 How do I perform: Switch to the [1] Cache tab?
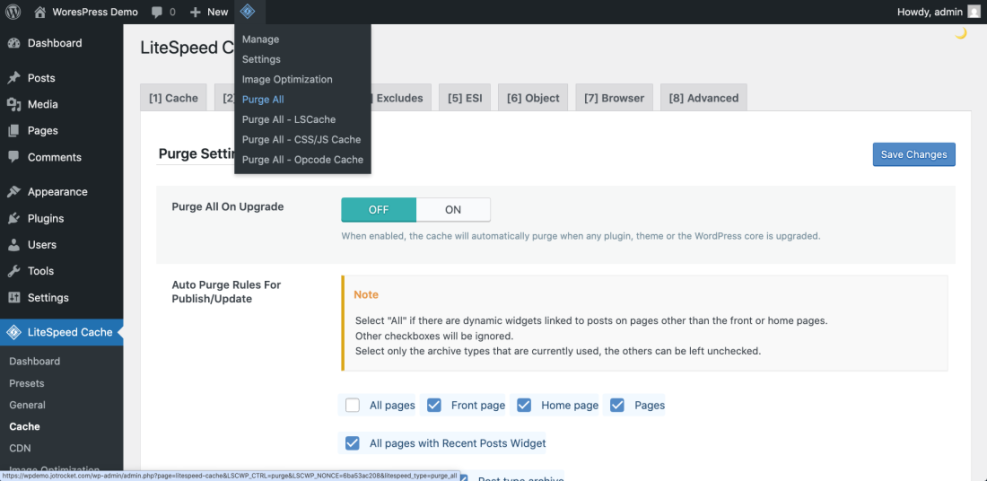coord(173,98)
